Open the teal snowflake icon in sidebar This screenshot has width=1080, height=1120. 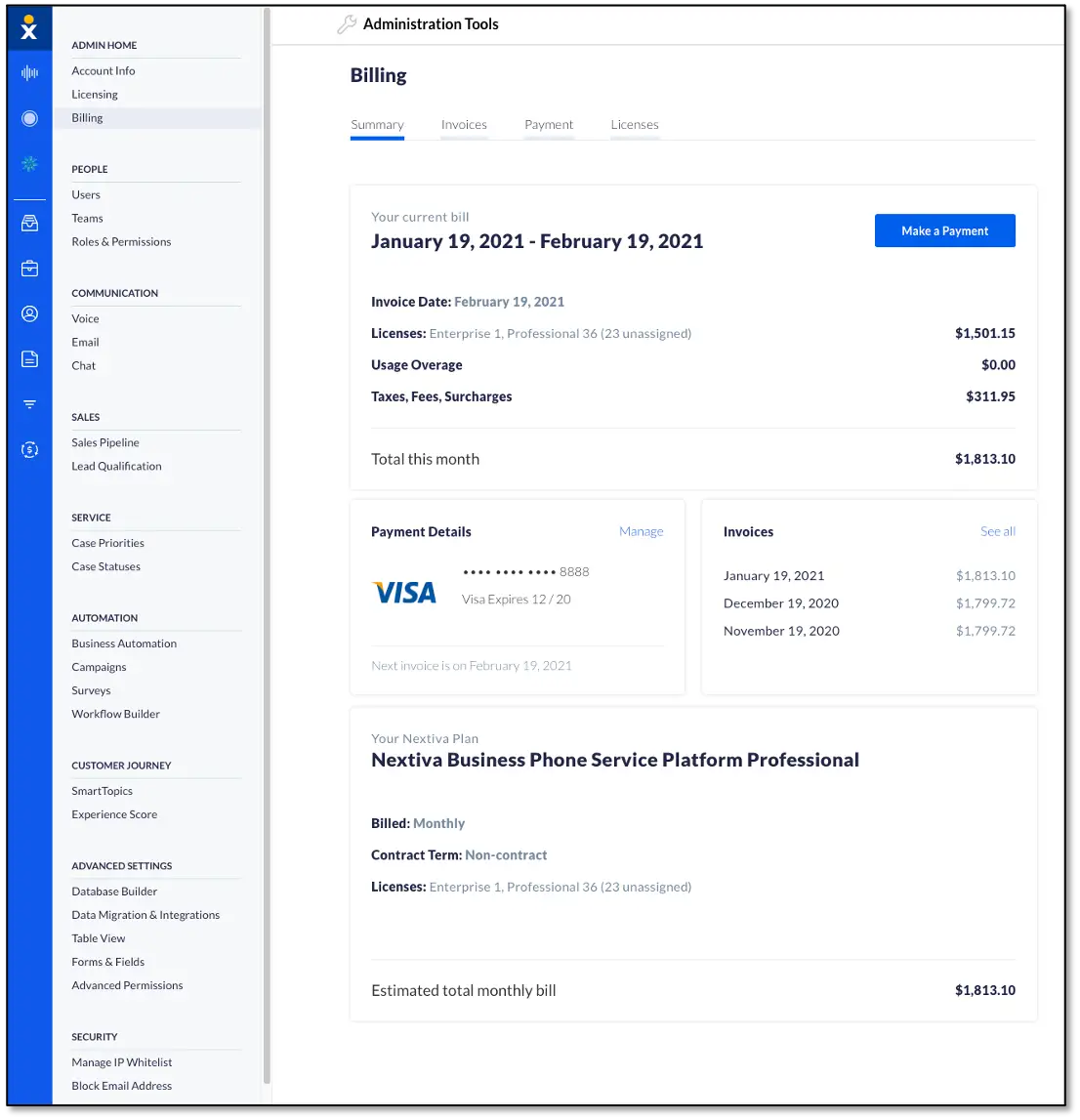point(29,164)
